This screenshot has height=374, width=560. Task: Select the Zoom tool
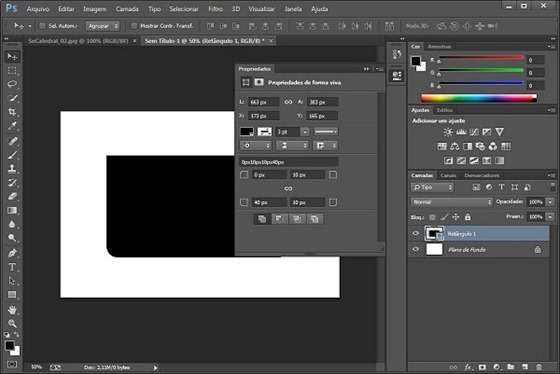click(12, 323)
